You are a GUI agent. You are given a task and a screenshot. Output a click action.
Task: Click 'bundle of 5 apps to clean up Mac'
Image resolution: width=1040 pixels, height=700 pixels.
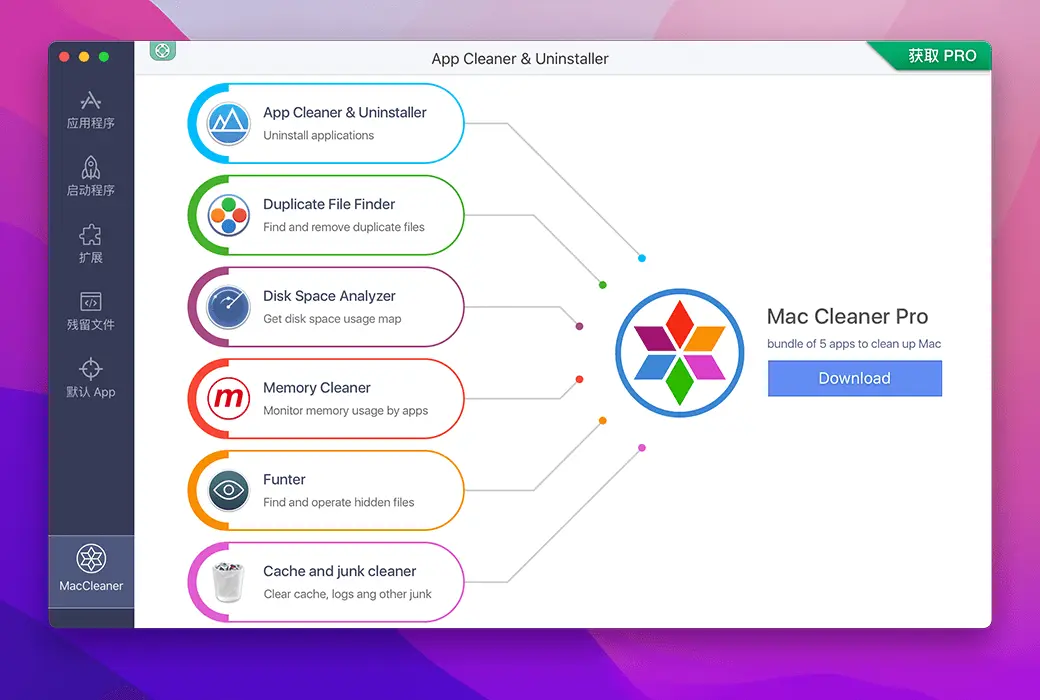point(854,344)
